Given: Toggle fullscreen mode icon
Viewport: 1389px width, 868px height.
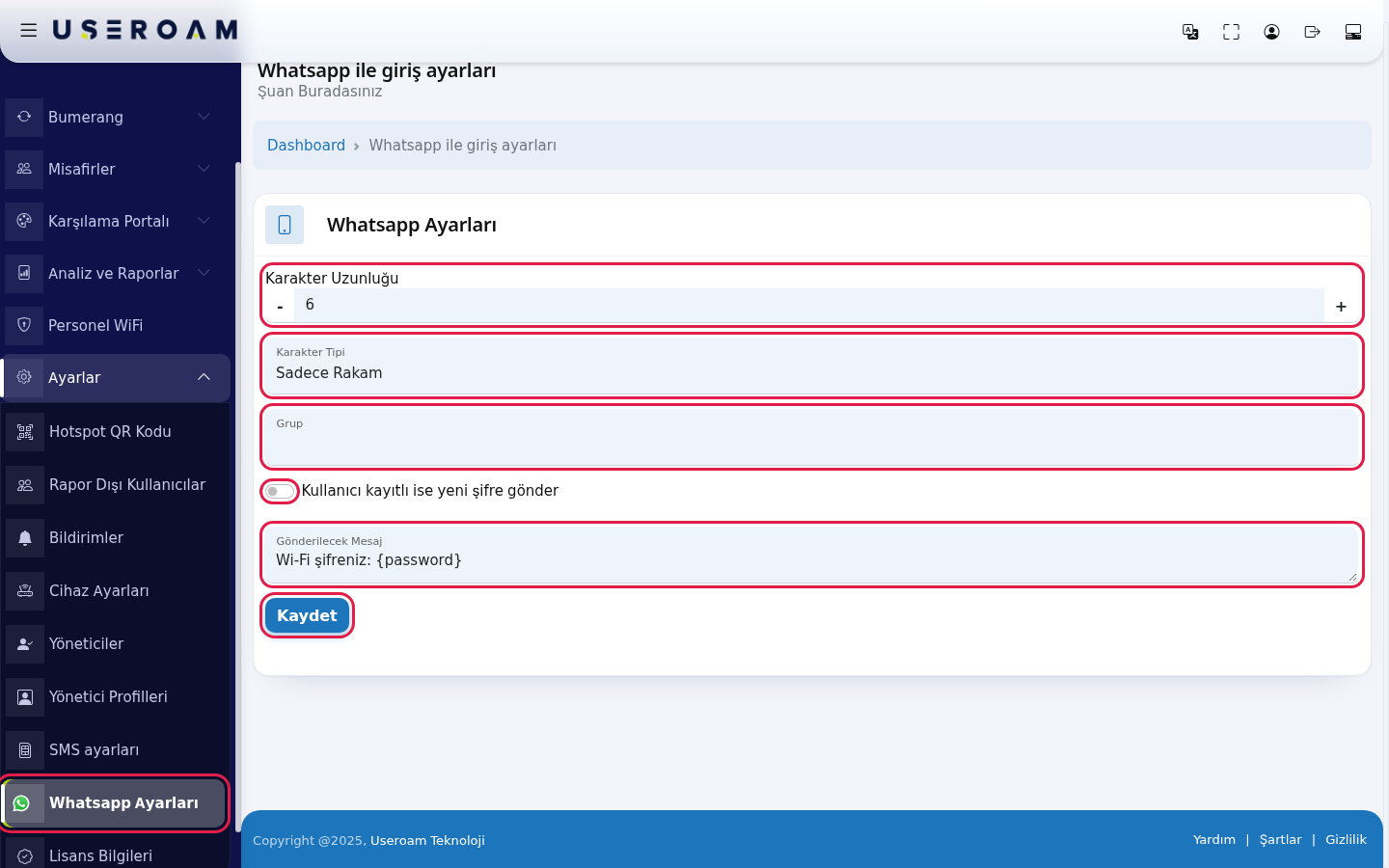Looking at the screenshot, I should click(x=1231, y=32).
